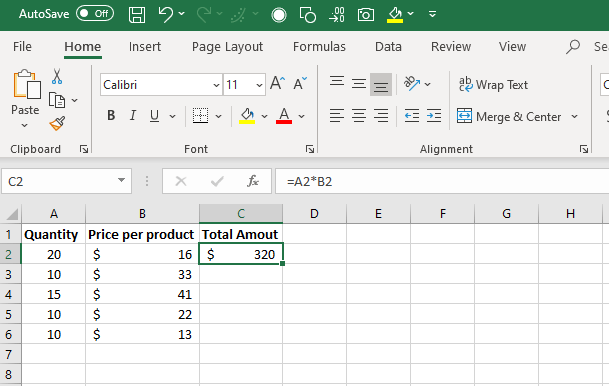Align text left
This screenshot has width=609, height=386.
337,116
